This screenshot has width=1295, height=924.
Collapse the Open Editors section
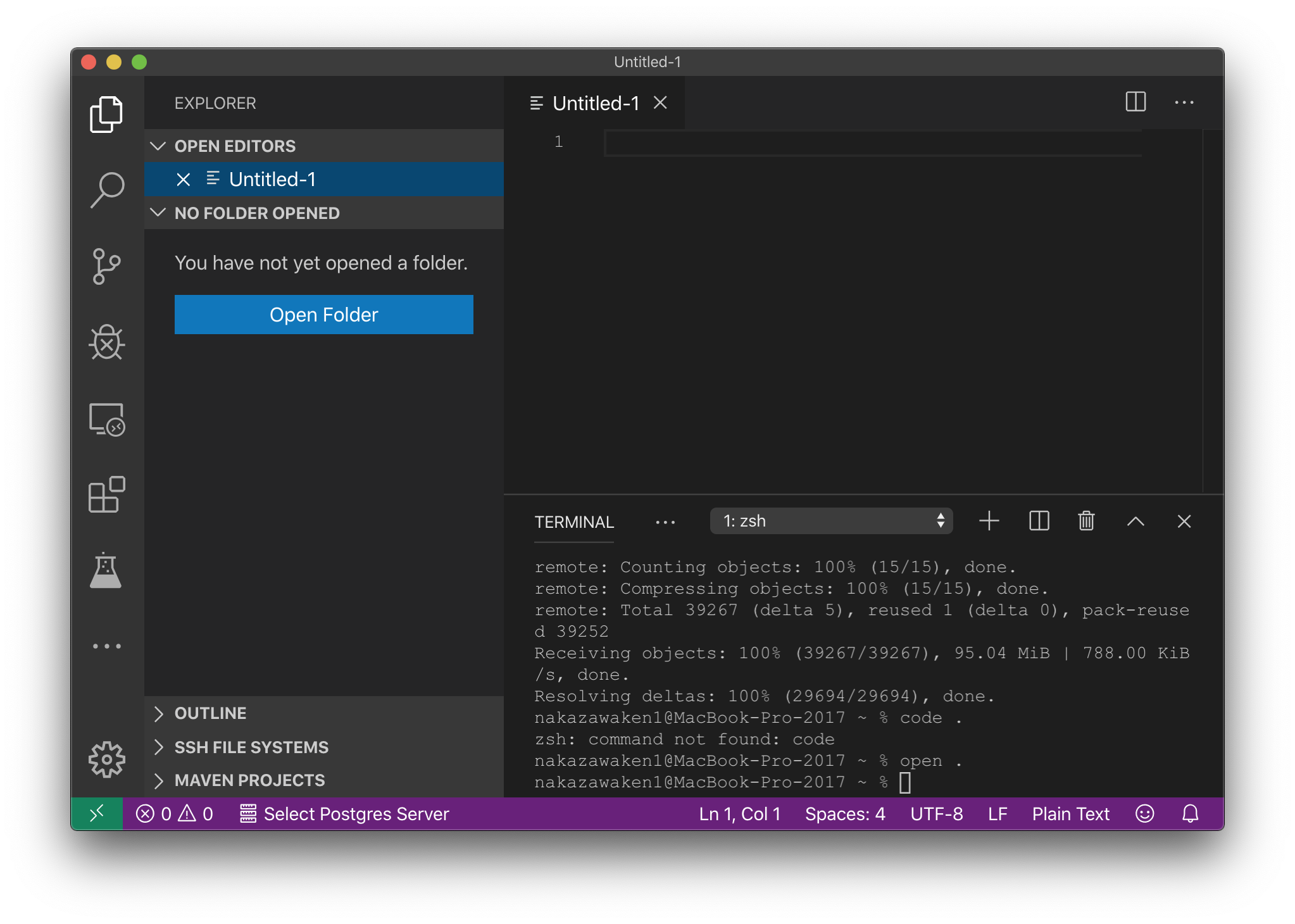(x=159, y=146)
